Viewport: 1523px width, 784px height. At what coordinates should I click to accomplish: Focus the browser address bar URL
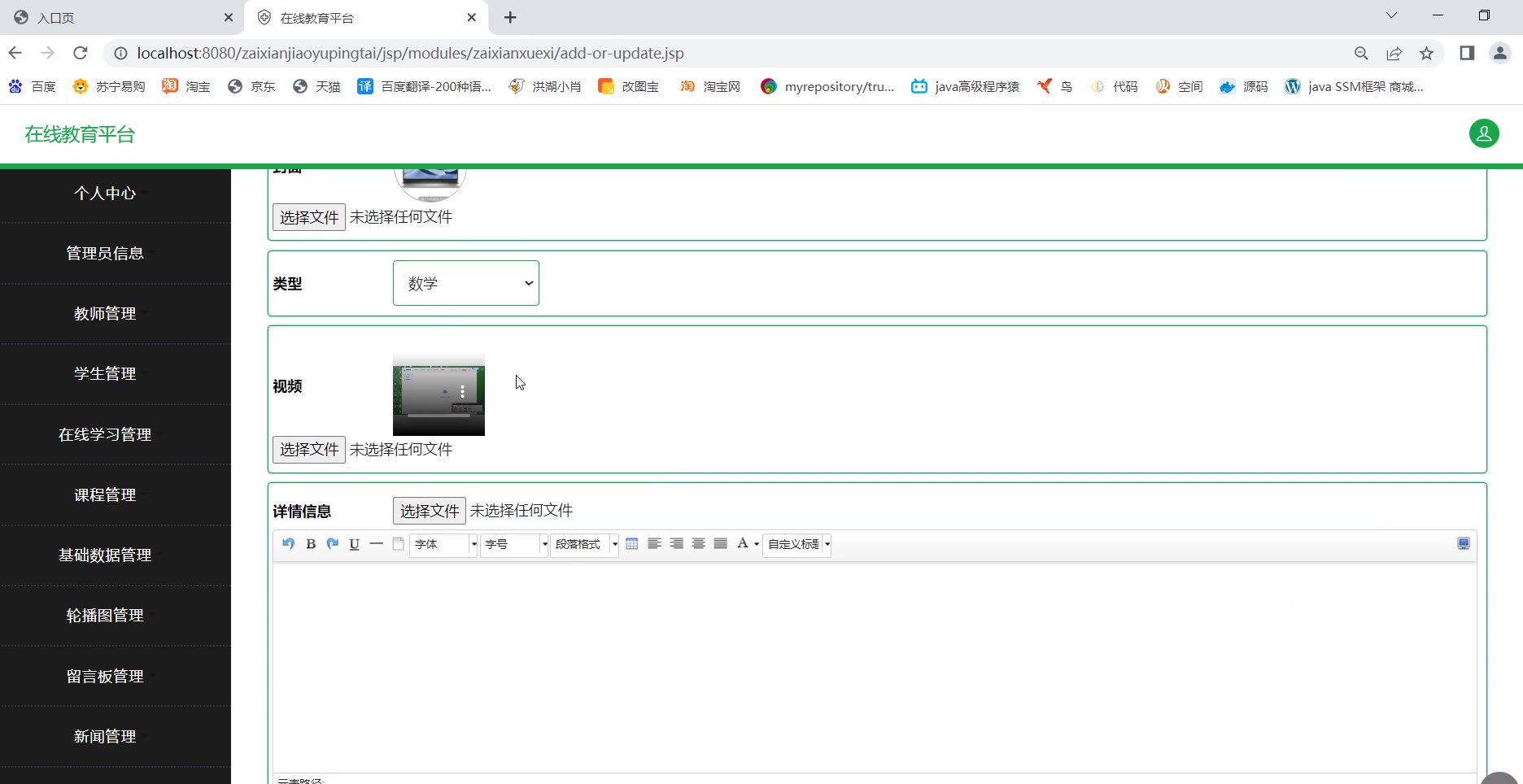(x=410, y=53)
